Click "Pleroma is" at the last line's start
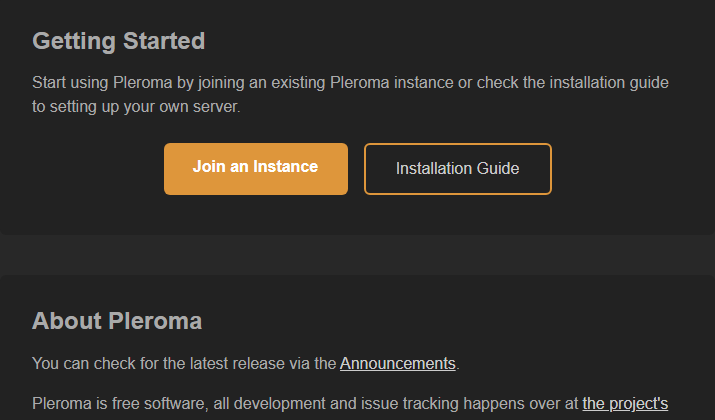715x420 pixels. tap(70, 404)
